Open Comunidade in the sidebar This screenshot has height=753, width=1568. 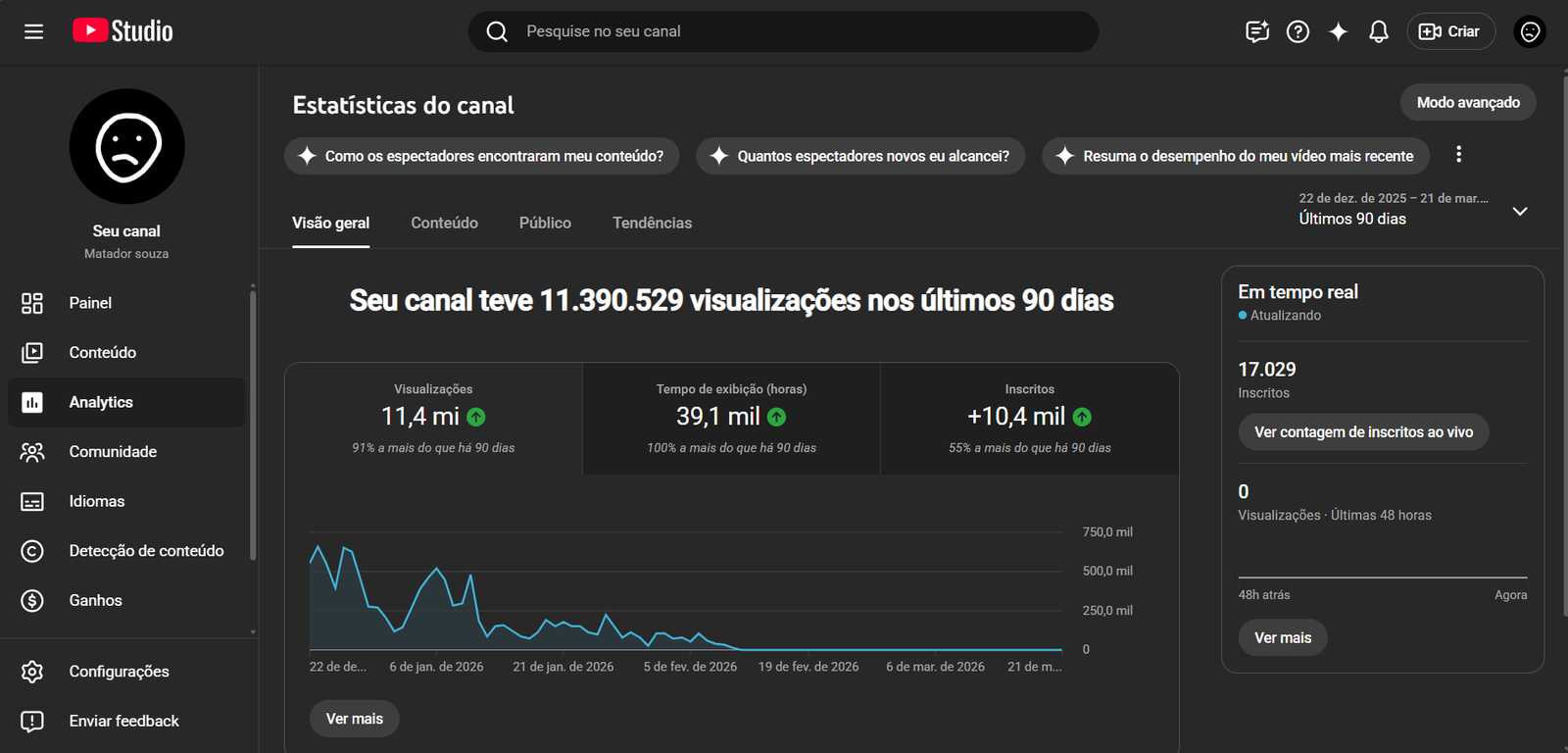[126, 452]
